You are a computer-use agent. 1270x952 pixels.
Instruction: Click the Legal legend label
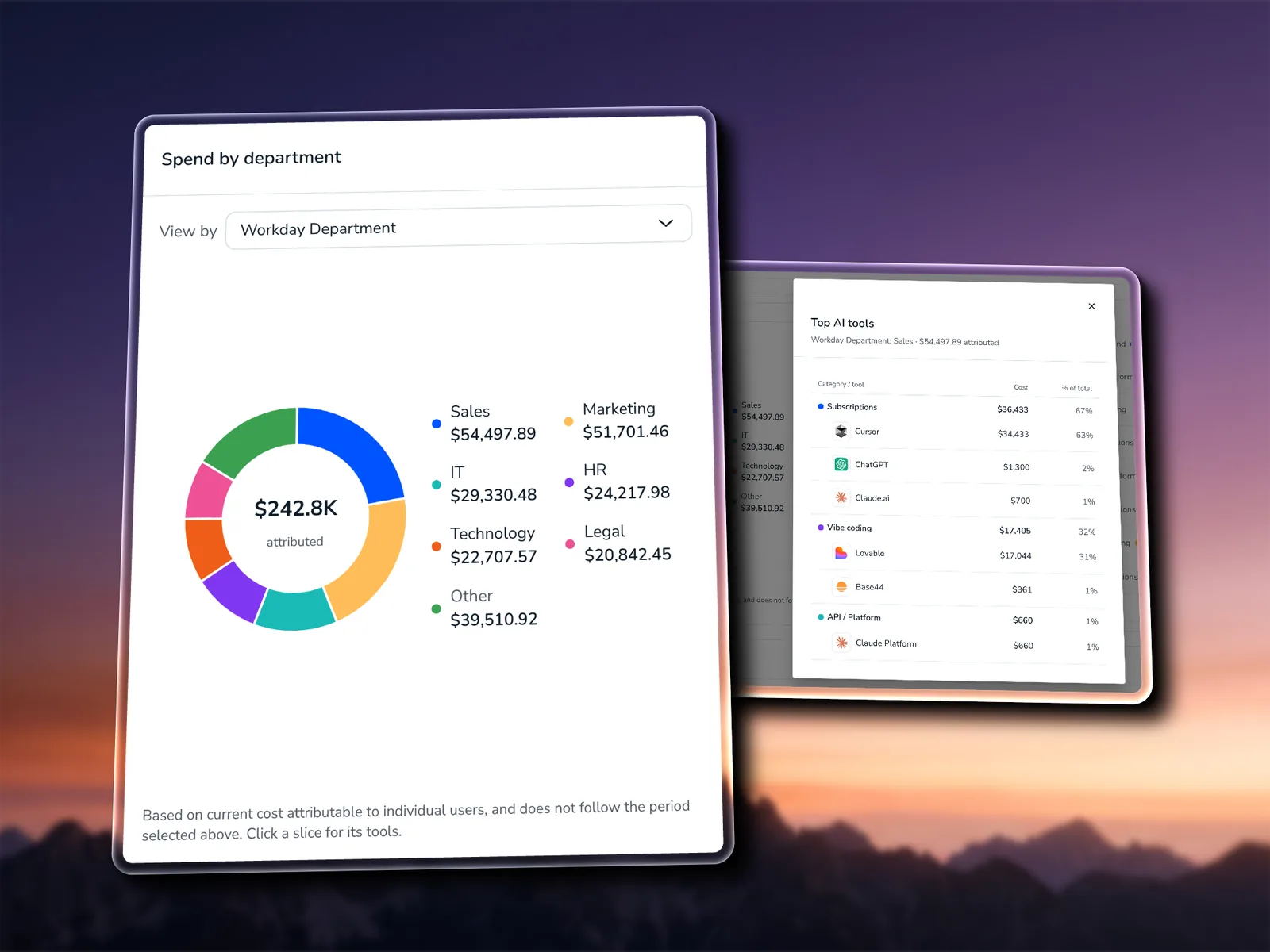605,532
